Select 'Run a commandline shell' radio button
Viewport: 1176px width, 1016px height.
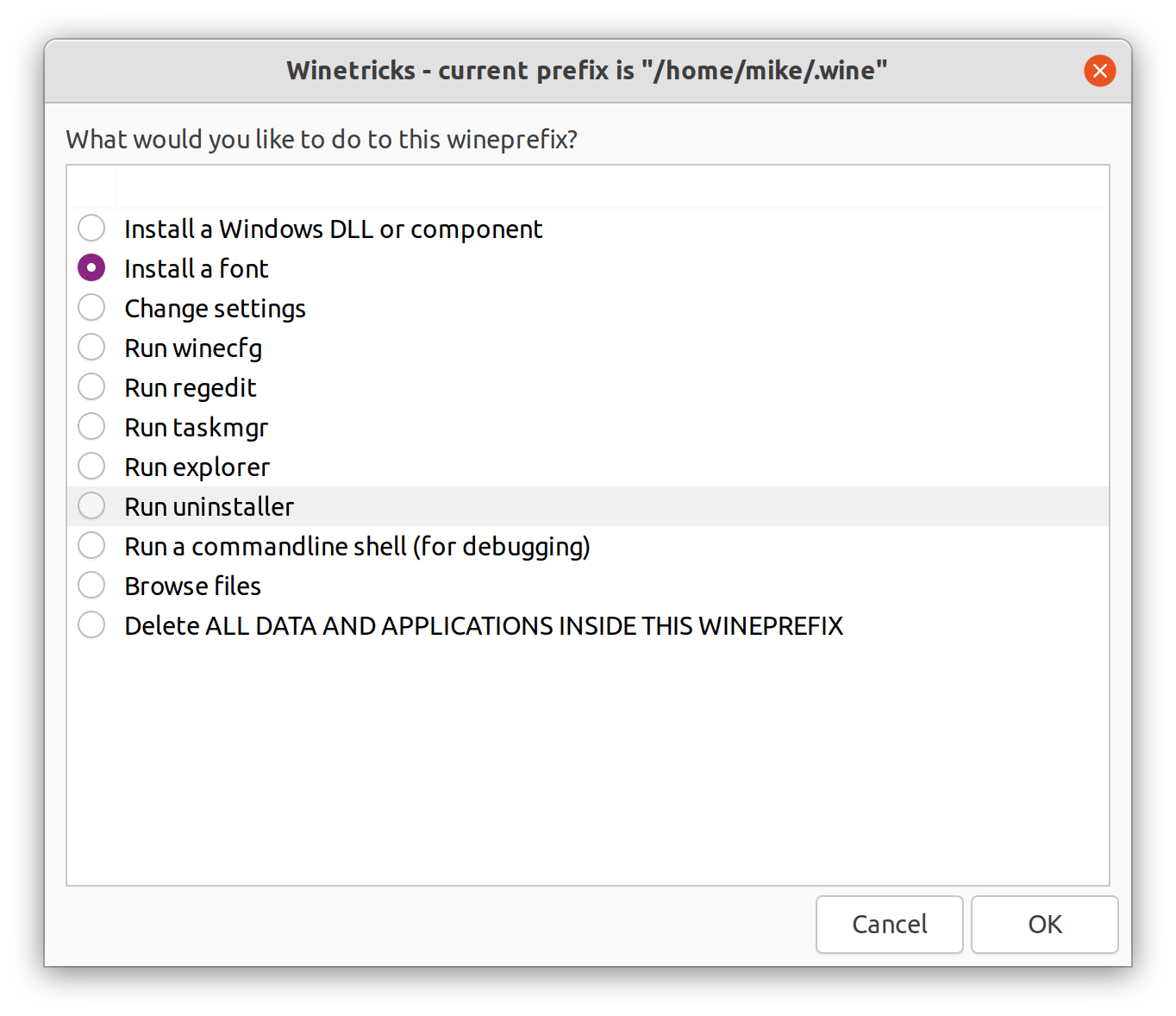pyautogui.click(x=91, y=546)
